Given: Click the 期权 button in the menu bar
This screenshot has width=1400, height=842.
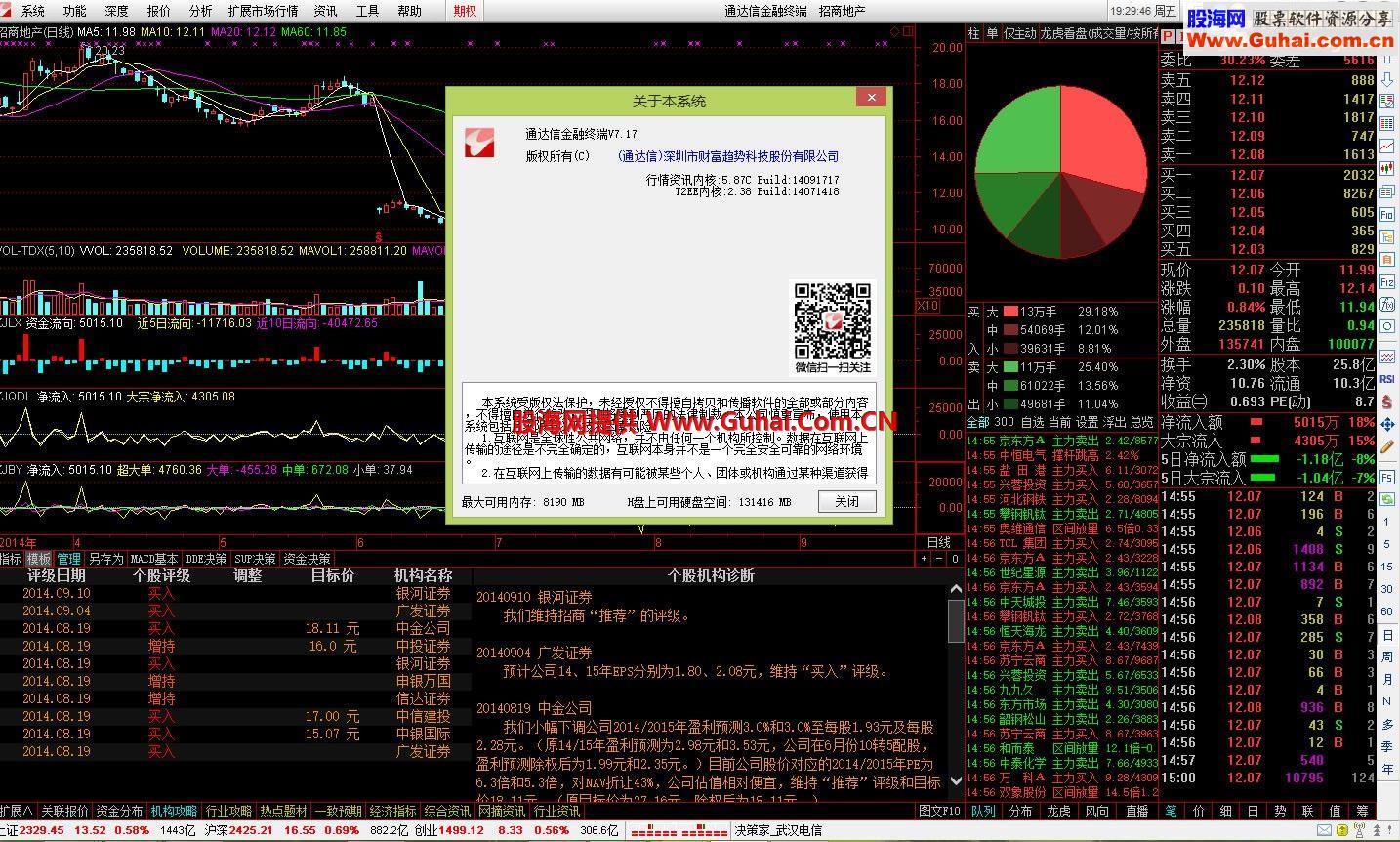Looking at the screenshot, I should (x=466, y=11).
